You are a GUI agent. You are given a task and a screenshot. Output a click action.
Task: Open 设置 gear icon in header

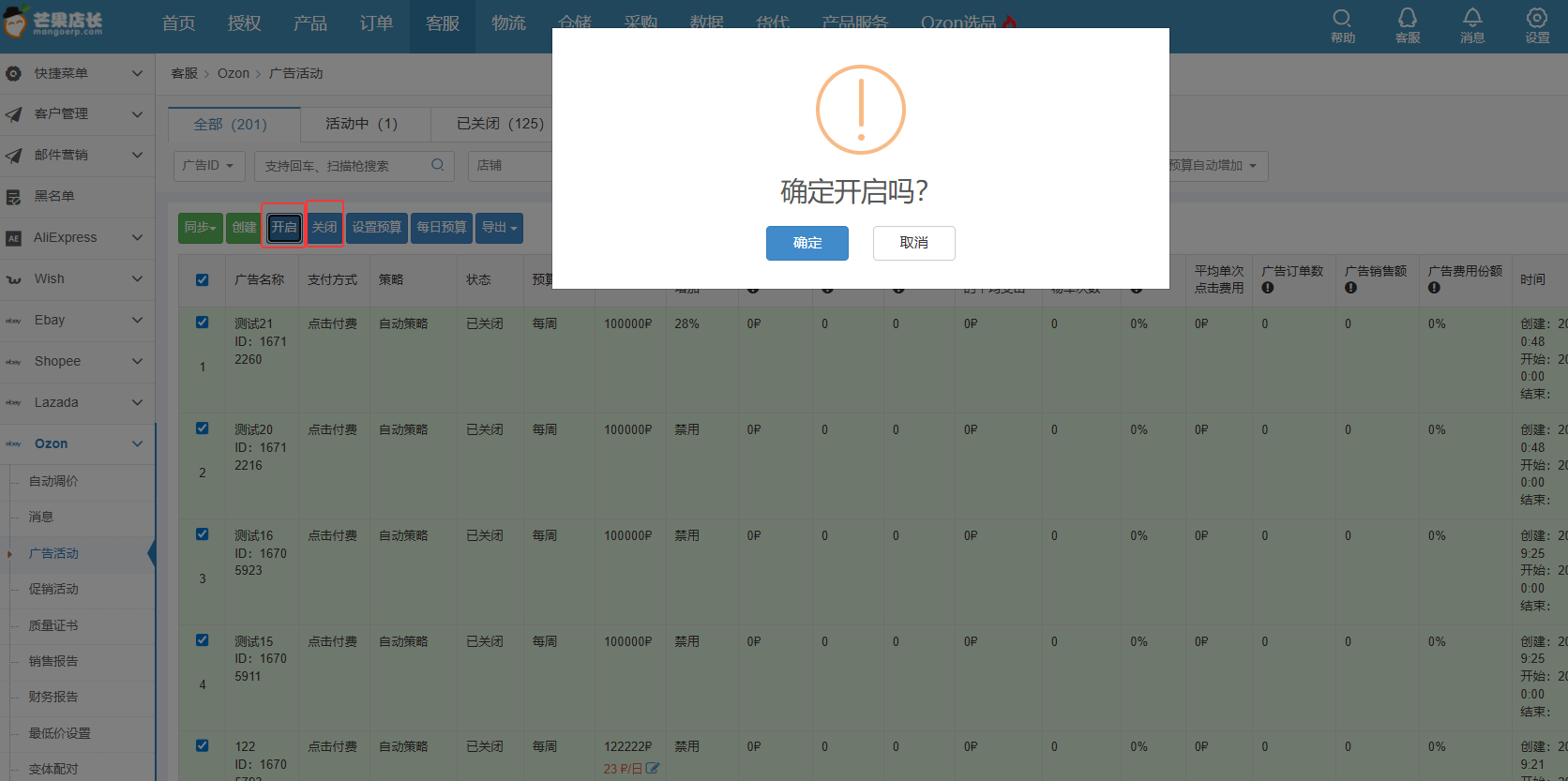pyautogui.click(x=1537, y=26)
